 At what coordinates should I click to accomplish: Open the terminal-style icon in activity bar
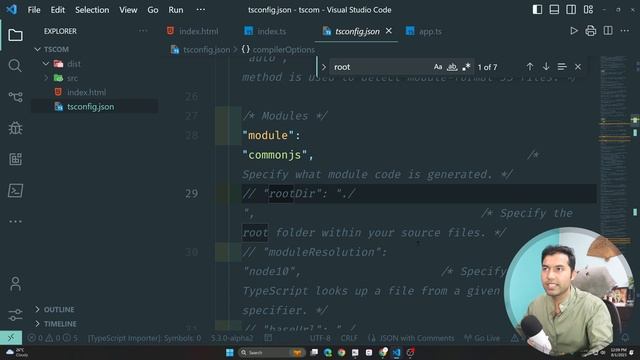coord(15,191)
